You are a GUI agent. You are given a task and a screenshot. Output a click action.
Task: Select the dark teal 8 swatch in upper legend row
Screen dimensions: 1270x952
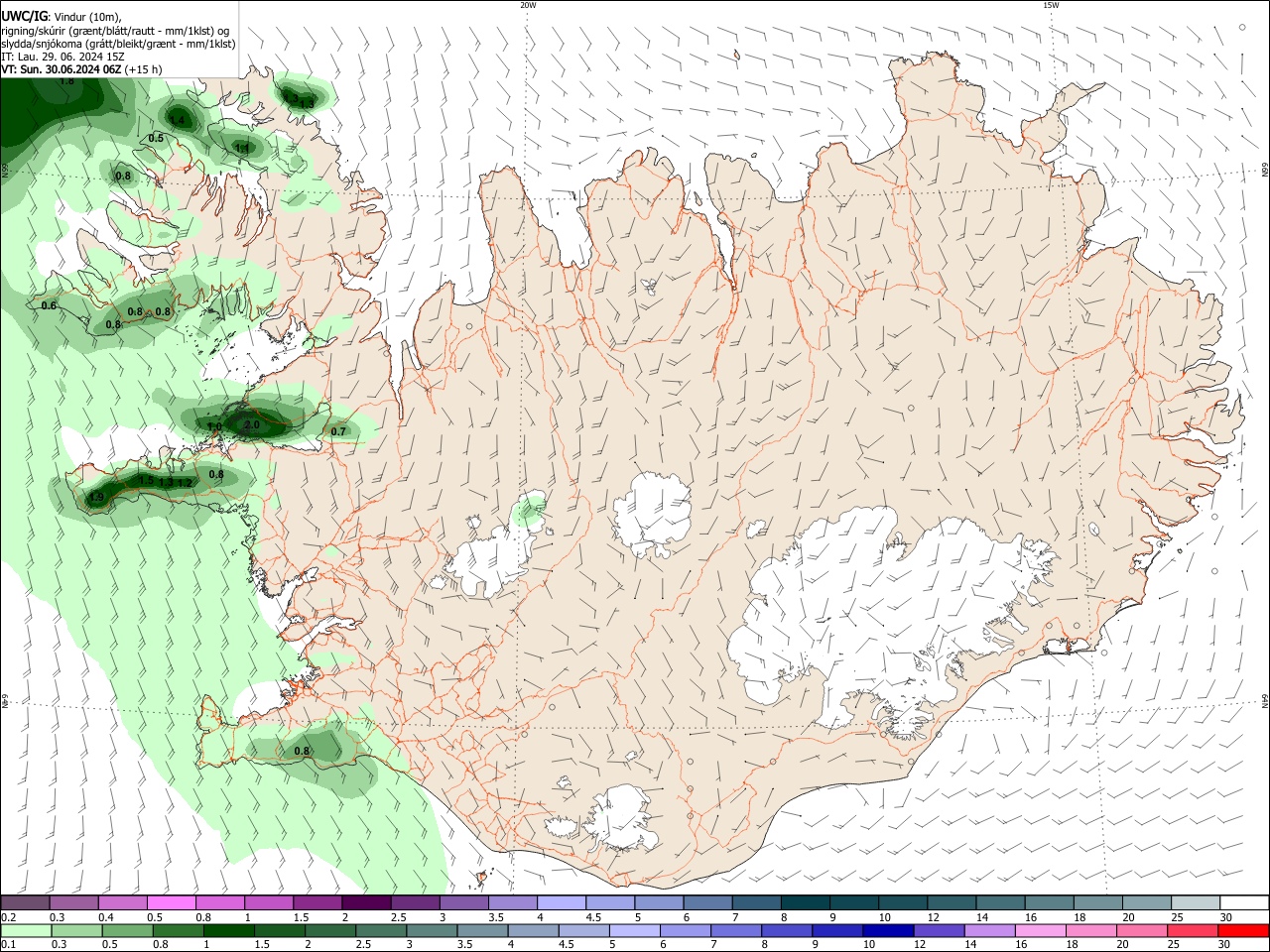click(805, 903)
